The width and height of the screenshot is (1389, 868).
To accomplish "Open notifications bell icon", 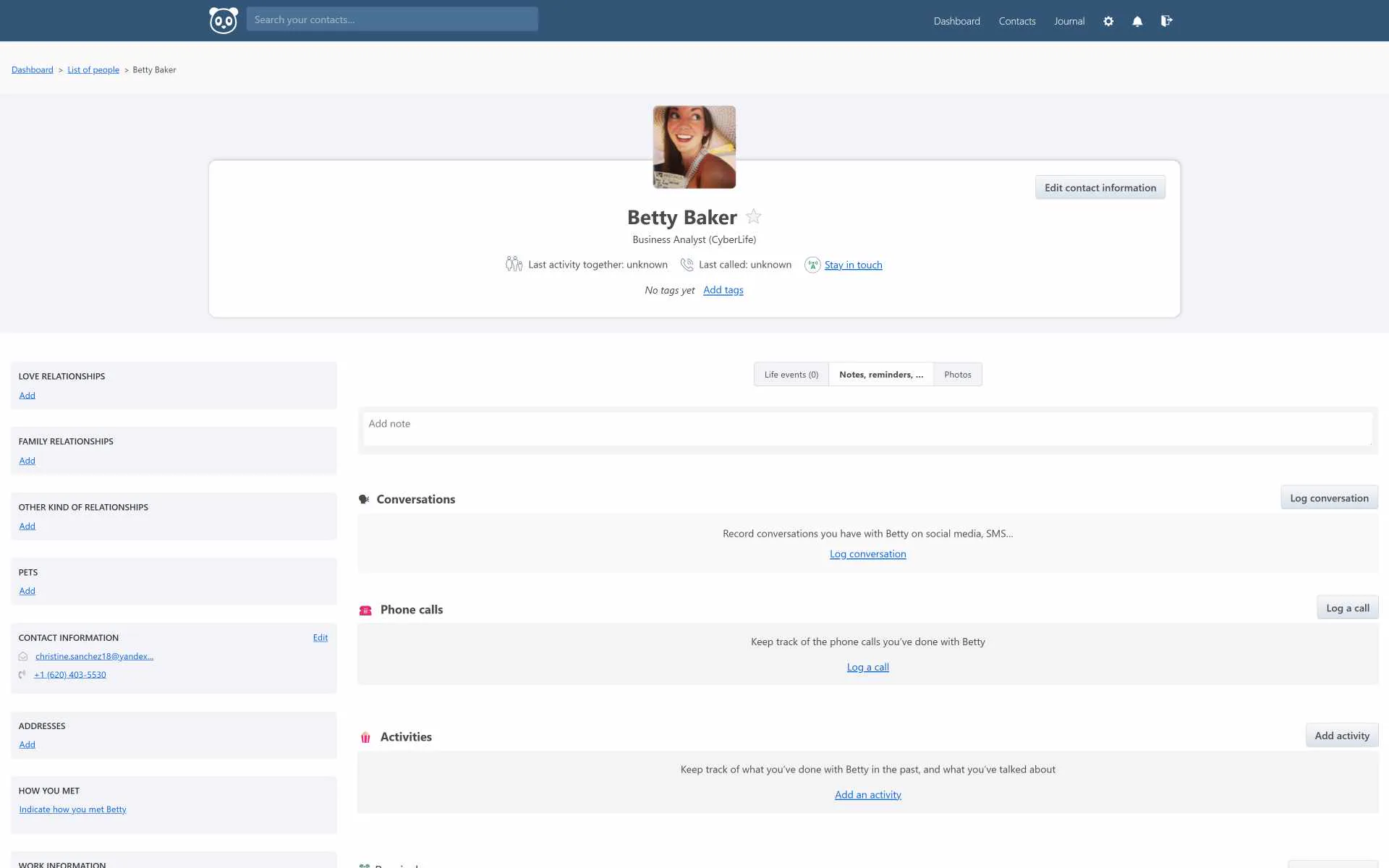I will 1137,21.
